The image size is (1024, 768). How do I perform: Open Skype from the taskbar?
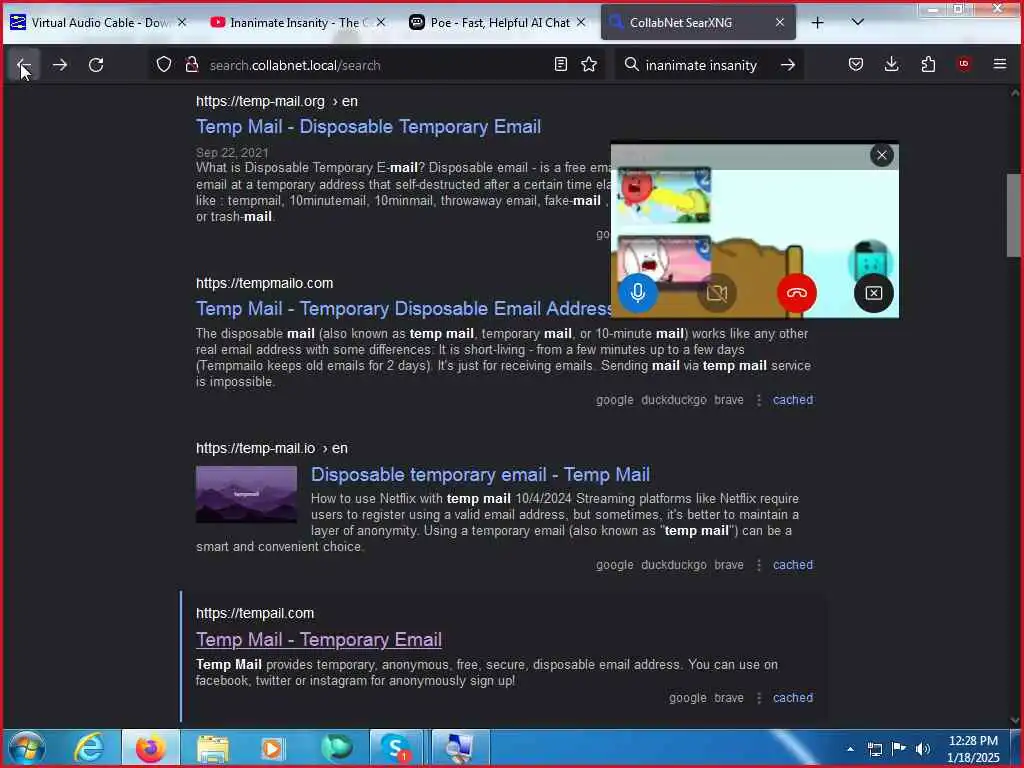tap(396, 748)
